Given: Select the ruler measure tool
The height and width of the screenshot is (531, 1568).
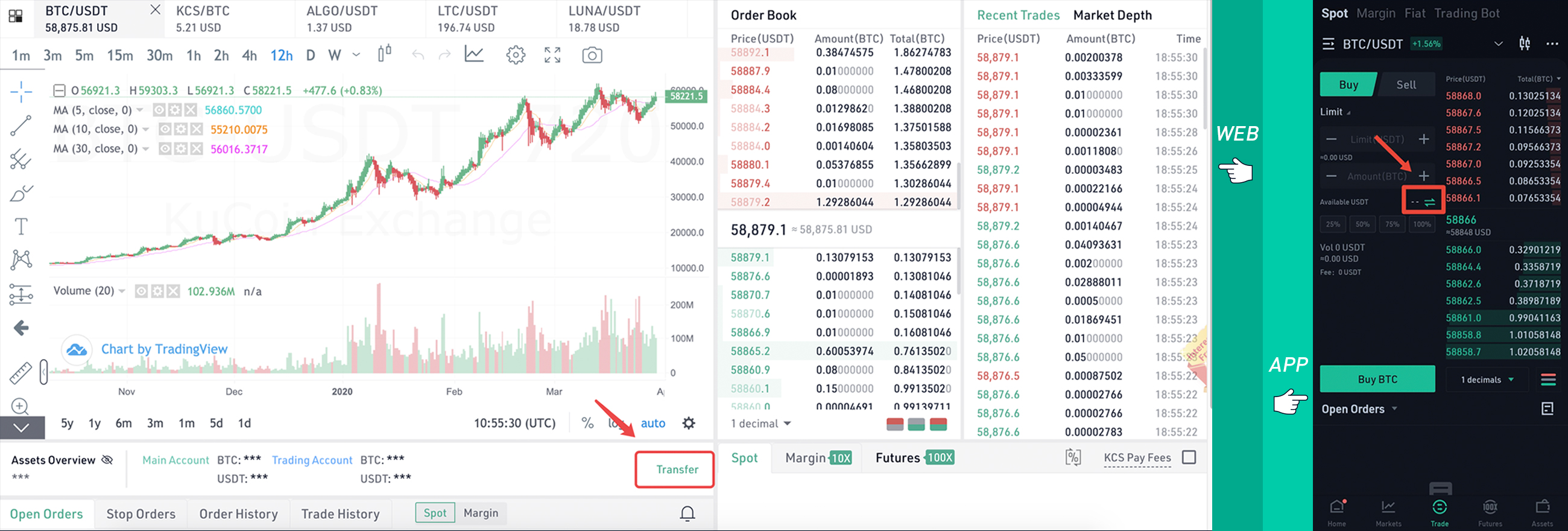Looking at the screenshot, I should 21,373.
